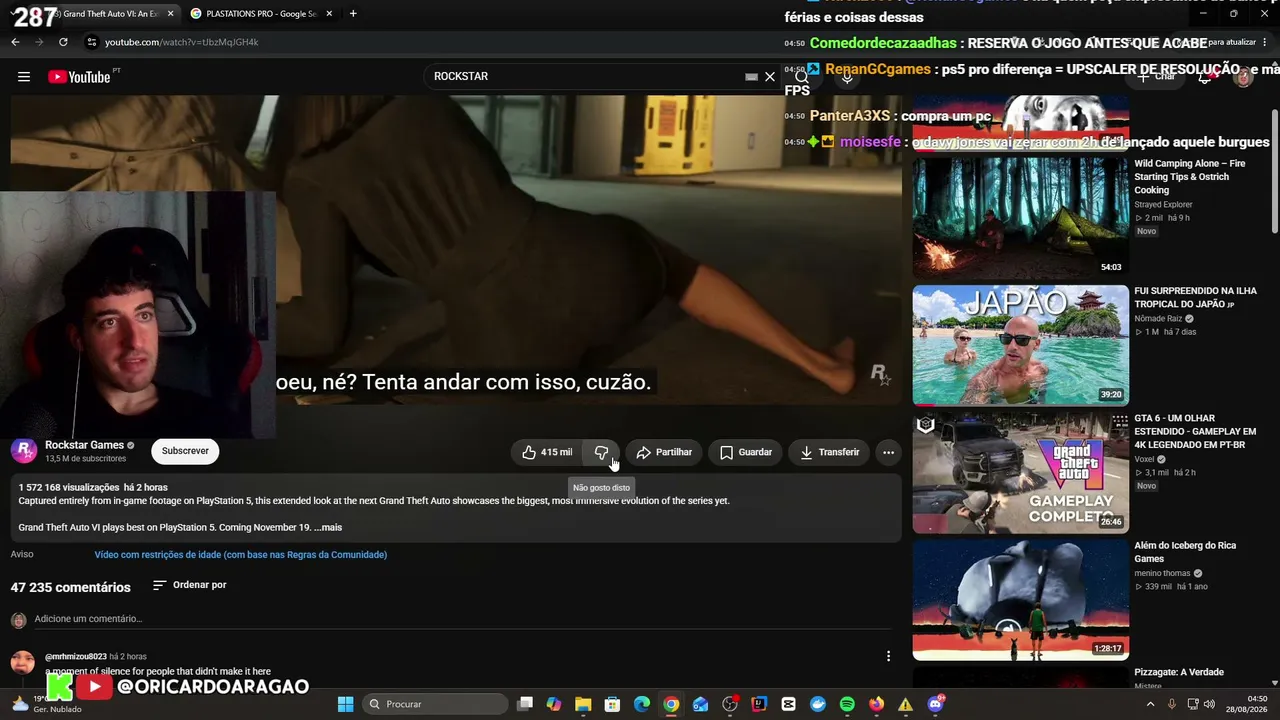Open the Rockstar Games channel name
1280x720 pixels.
[x=84, y=445]
